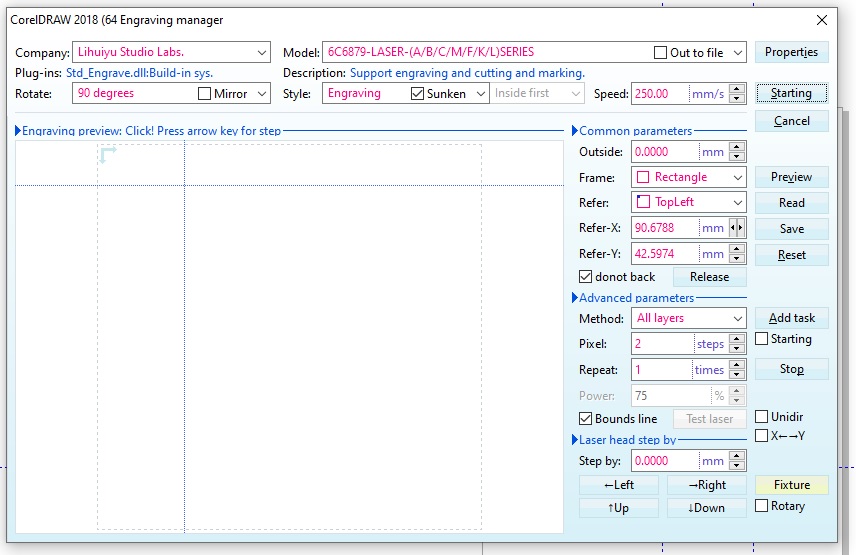Screen dimensions: 856x555
Task: Open the Company dropdown list
Action: [261, 52]
